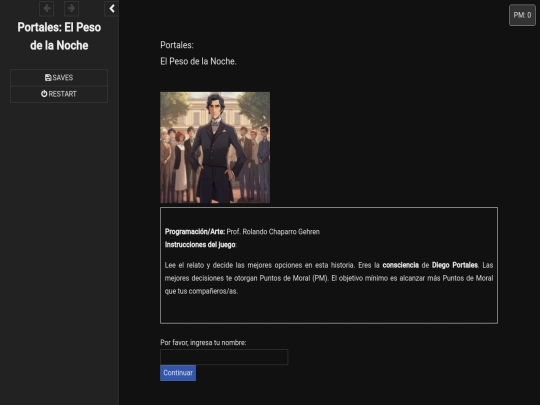Click the Continuar button

(x=178, y=373)
